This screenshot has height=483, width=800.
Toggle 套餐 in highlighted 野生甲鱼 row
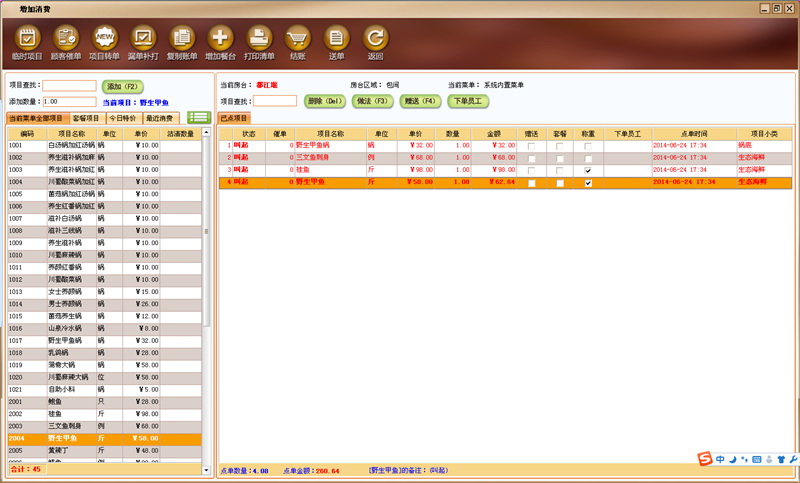point(560,183)
